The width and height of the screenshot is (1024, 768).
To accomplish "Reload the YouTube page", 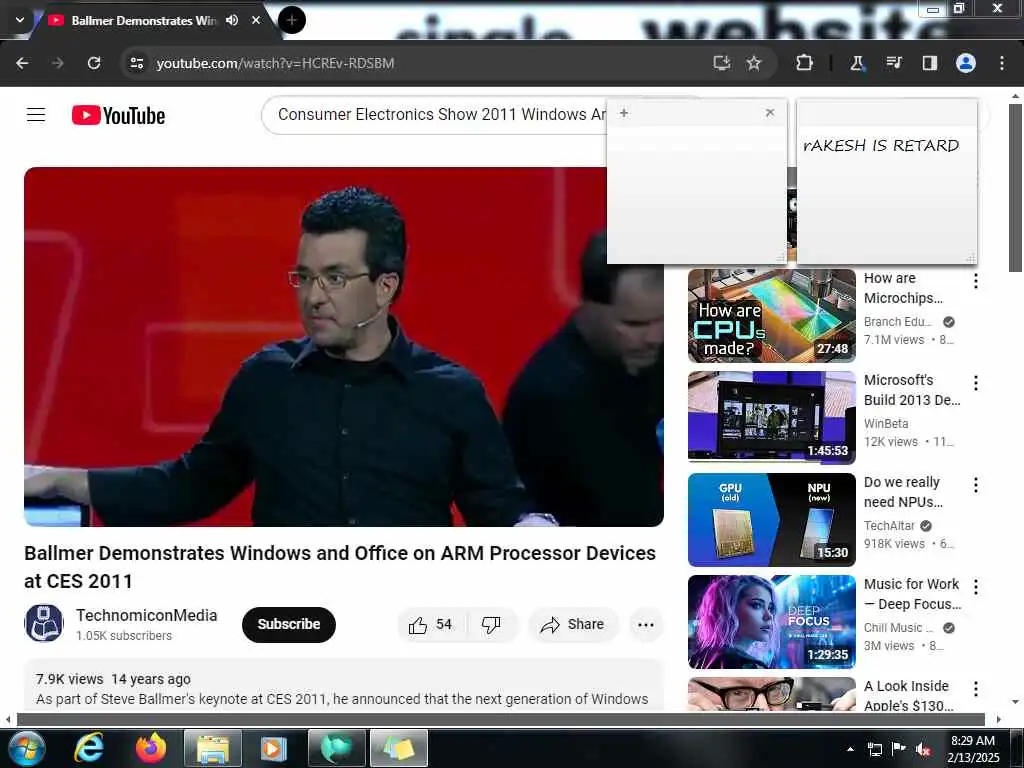I will coord(94,63).
